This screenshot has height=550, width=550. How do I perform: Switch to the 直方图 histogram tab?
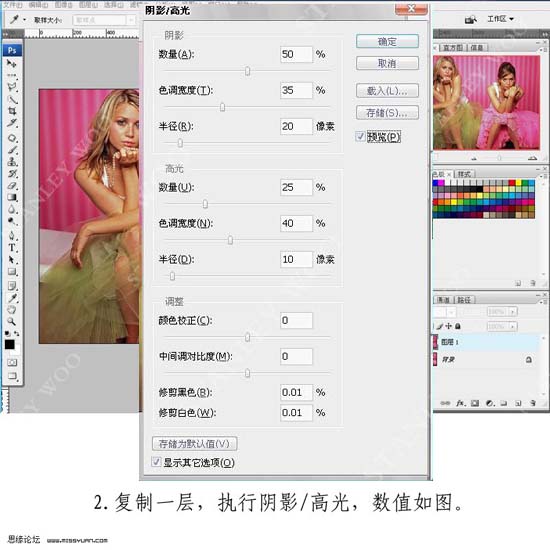tap(453, 48)
